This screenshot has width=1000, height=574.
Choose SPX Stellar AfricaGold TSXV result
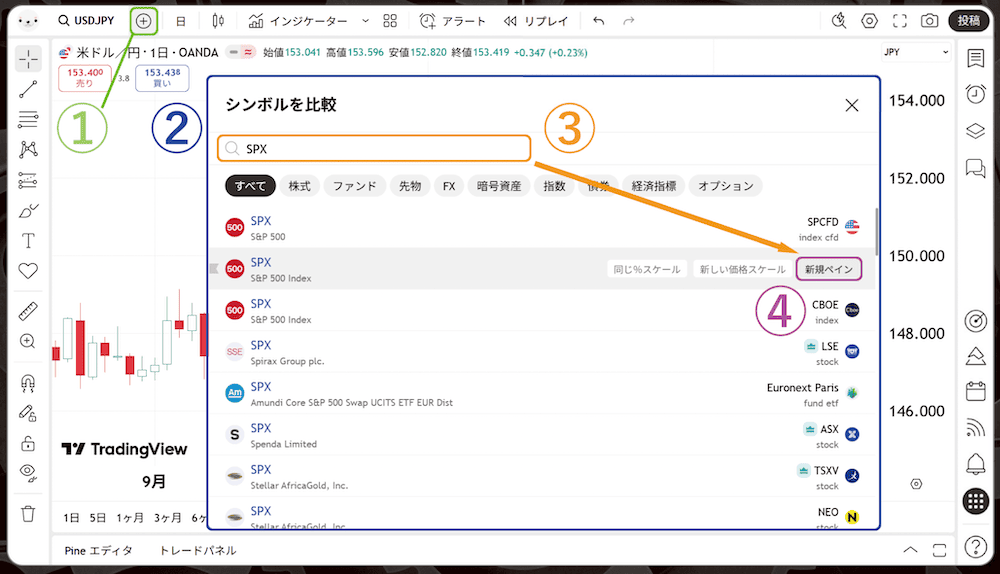pyautogui.click(x=542, y=476)
